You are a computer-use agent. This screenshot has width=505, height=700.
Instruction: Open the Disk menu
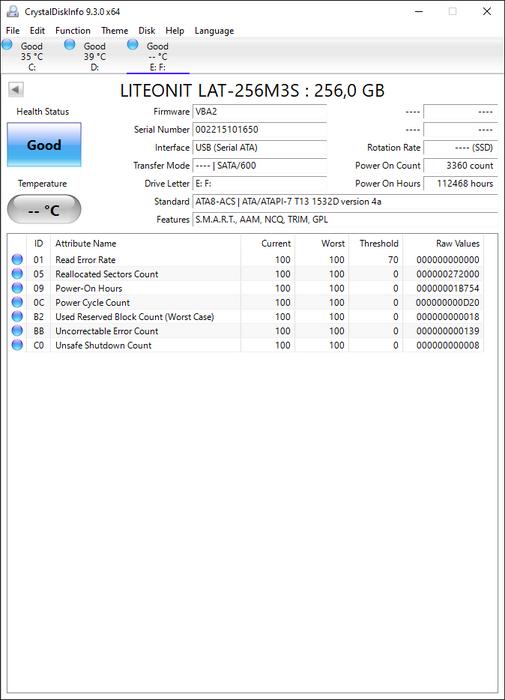click(146, 30)
